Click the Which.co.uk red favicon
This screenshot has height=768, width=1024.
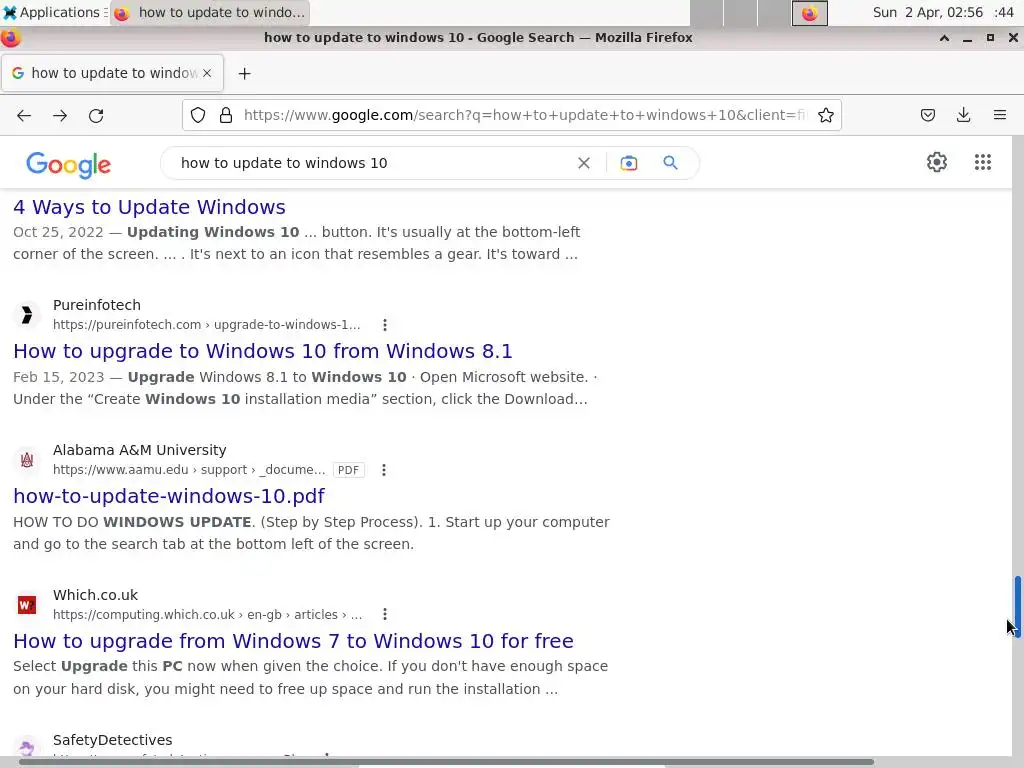27,605
